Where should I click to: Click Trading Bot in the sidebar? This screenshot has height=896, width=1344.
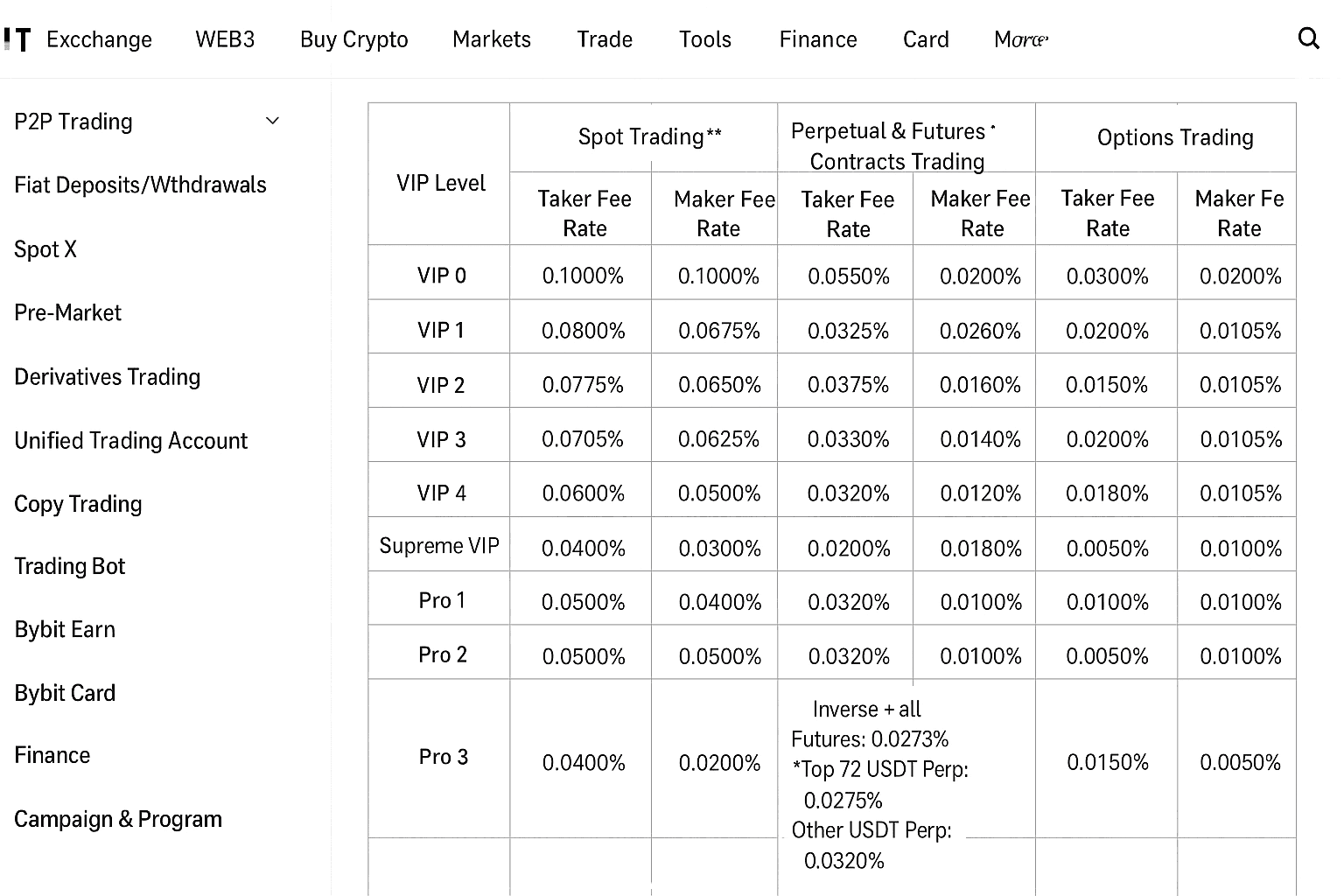69,566
